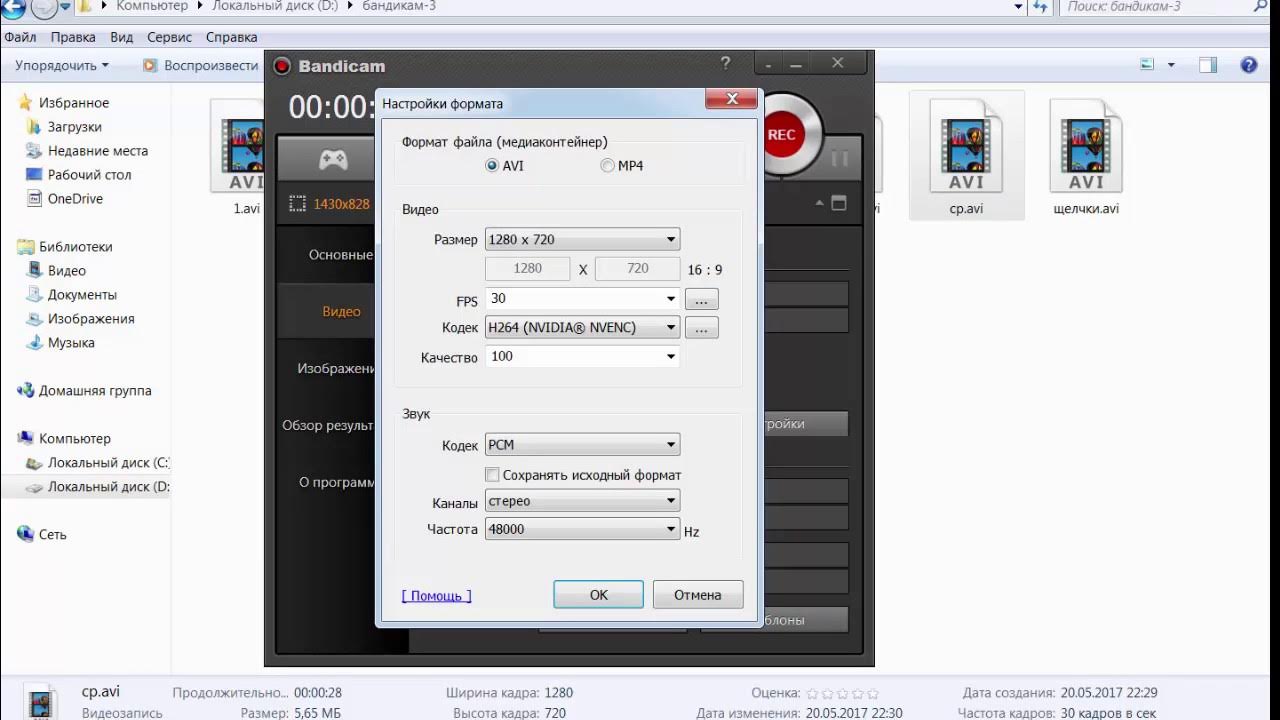Open the Основные tab in Bandicam
This screenshot has width=1280, height=720.
pyautogui.click(x=340, y=255)
